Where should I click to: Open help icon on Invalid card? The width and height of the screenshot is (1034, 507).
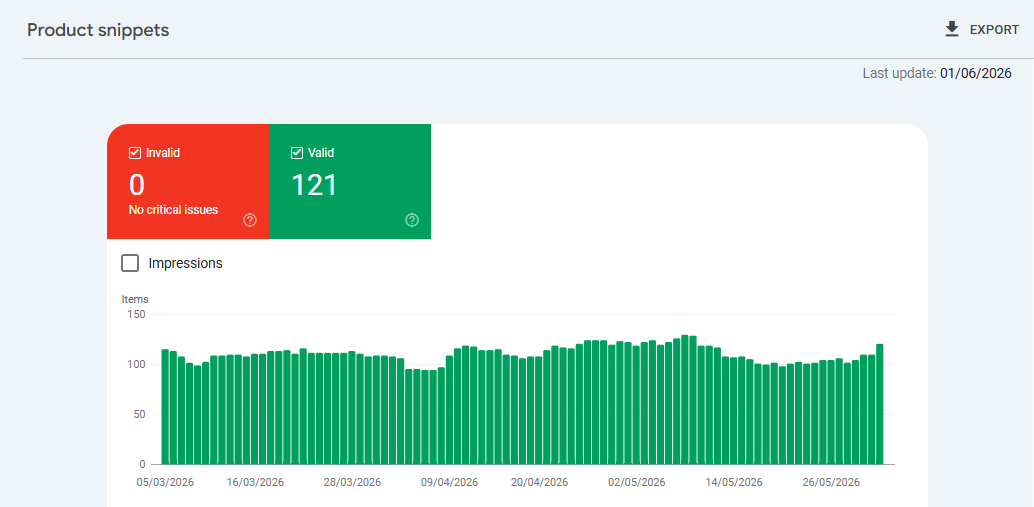250,220
